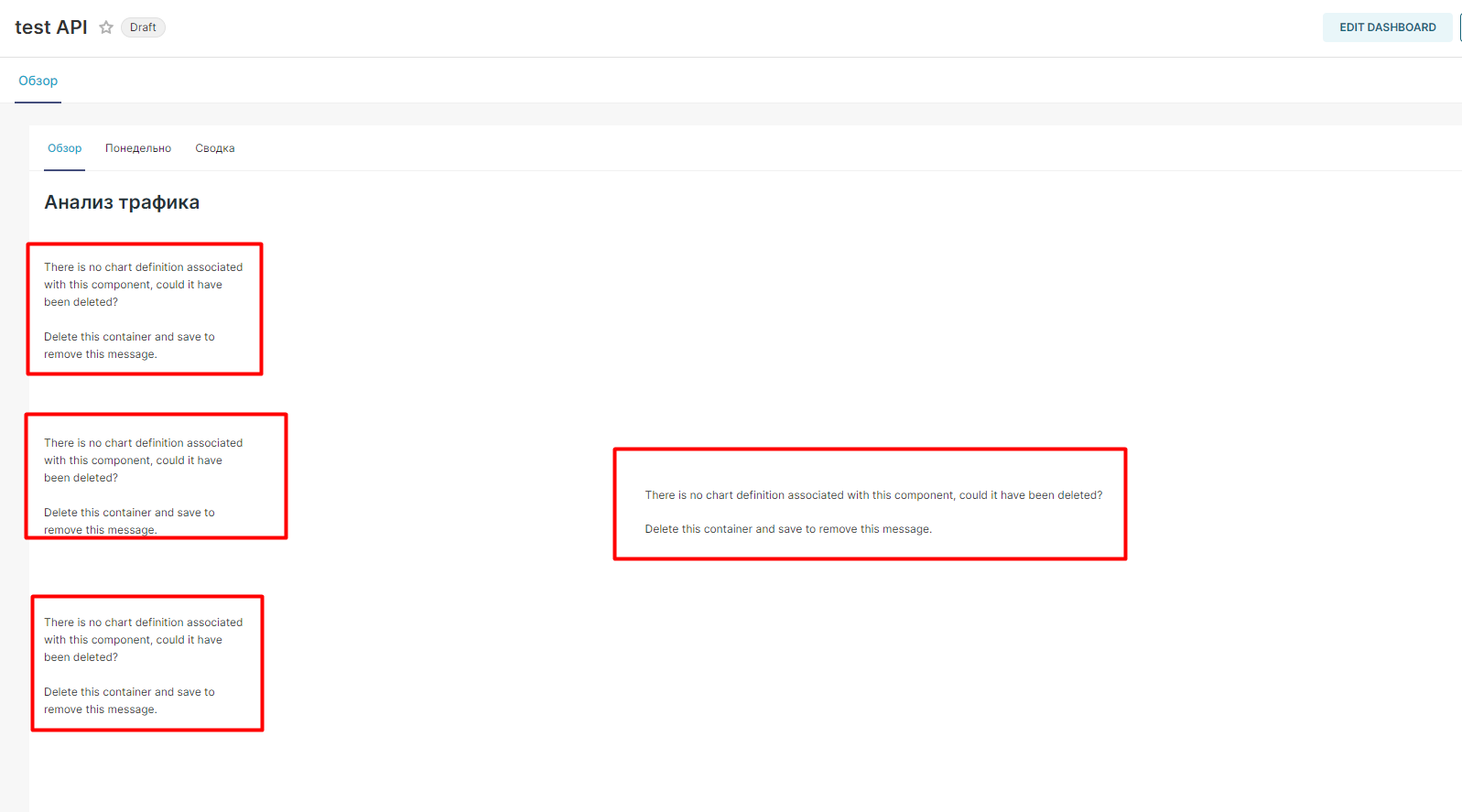
Task: Click the test API dashboard title
Action: (51, 27)
